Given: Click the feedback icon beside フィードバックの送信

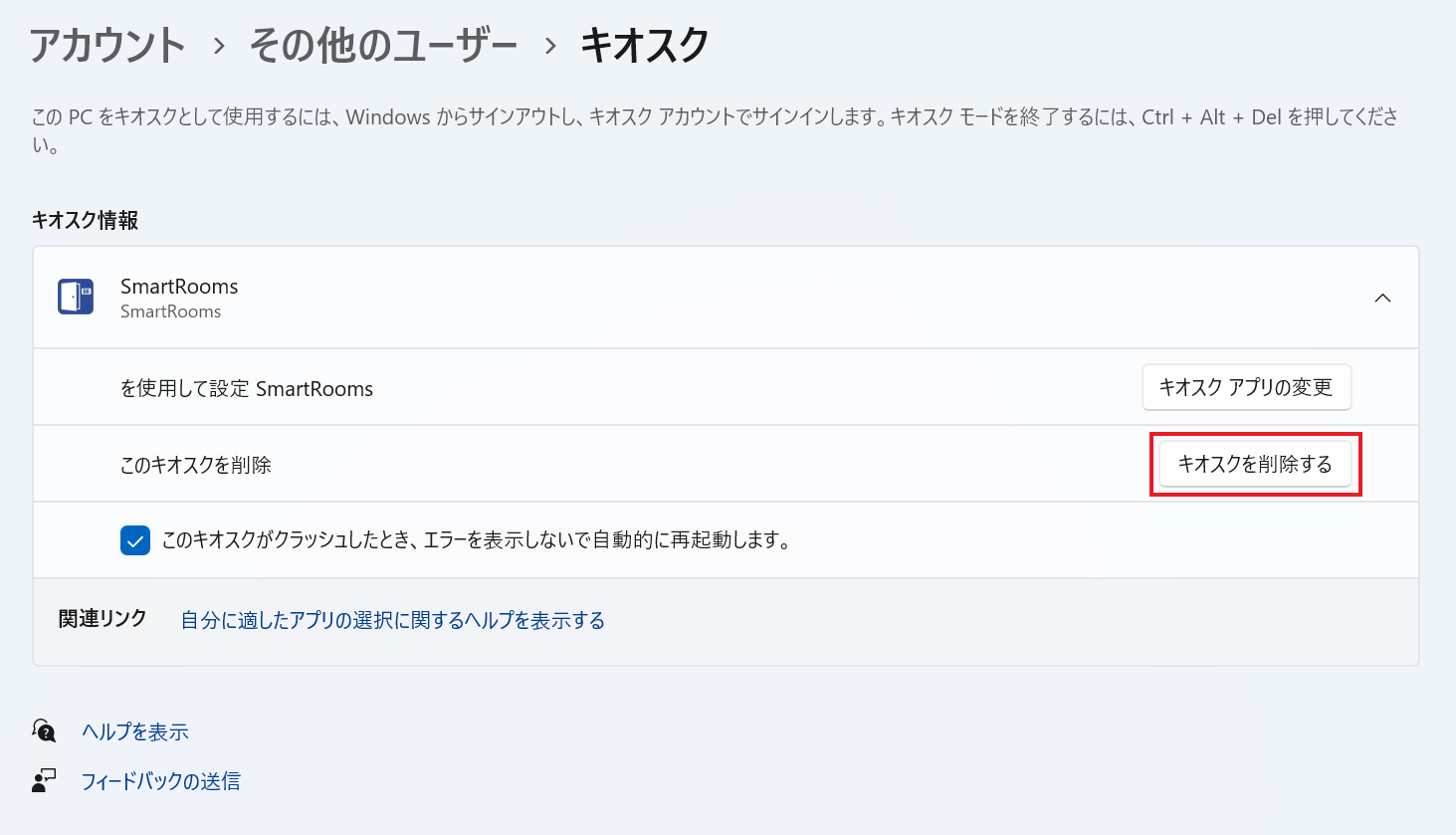Looking at the screenshot, I should click(x=44, y=781).
